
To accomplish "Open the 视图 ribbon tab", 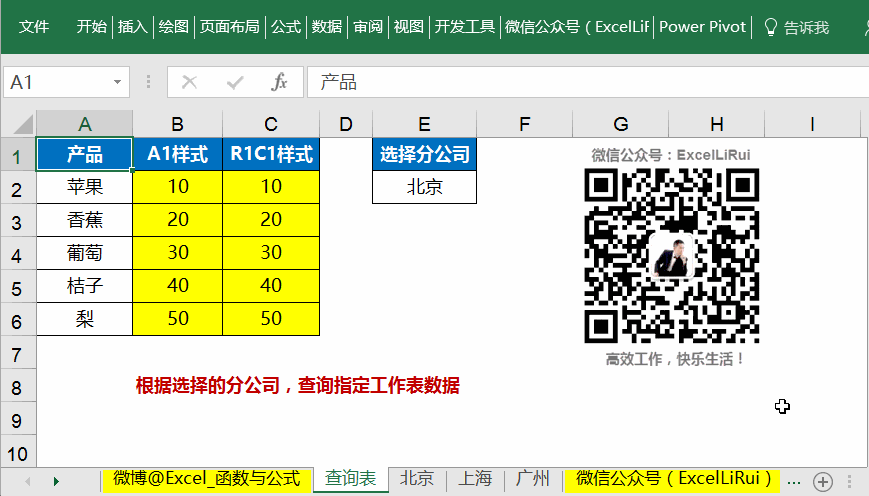I will click(408, 27).
